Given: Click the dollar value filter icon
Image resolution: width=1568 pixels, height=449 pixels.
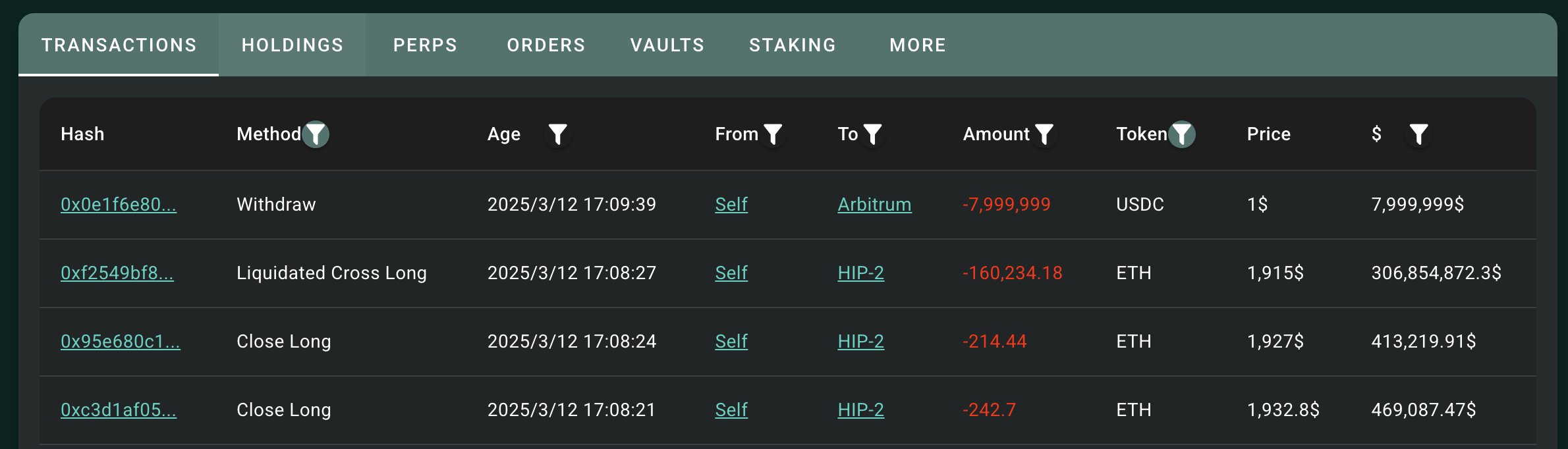Looking at the screenshot, I should (x=1418, y=134).
